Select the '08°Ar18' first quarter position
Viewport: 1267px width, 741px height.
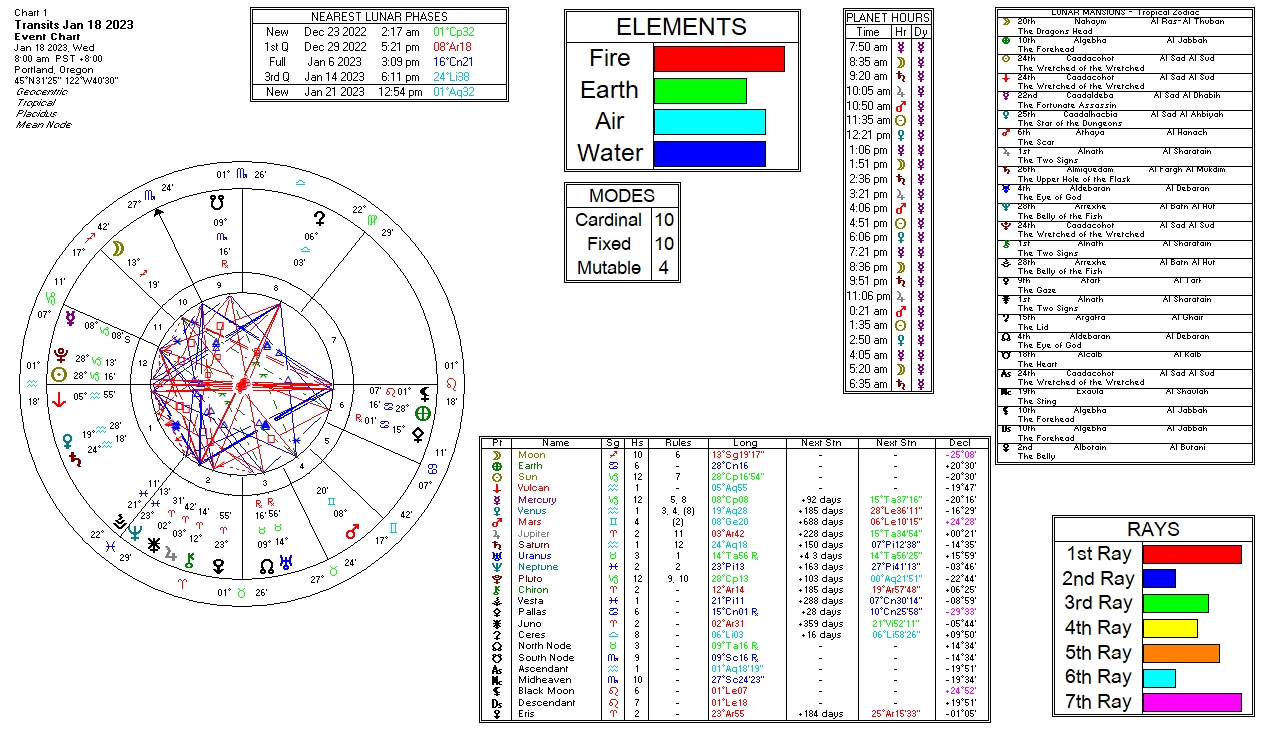pos(453,47)
